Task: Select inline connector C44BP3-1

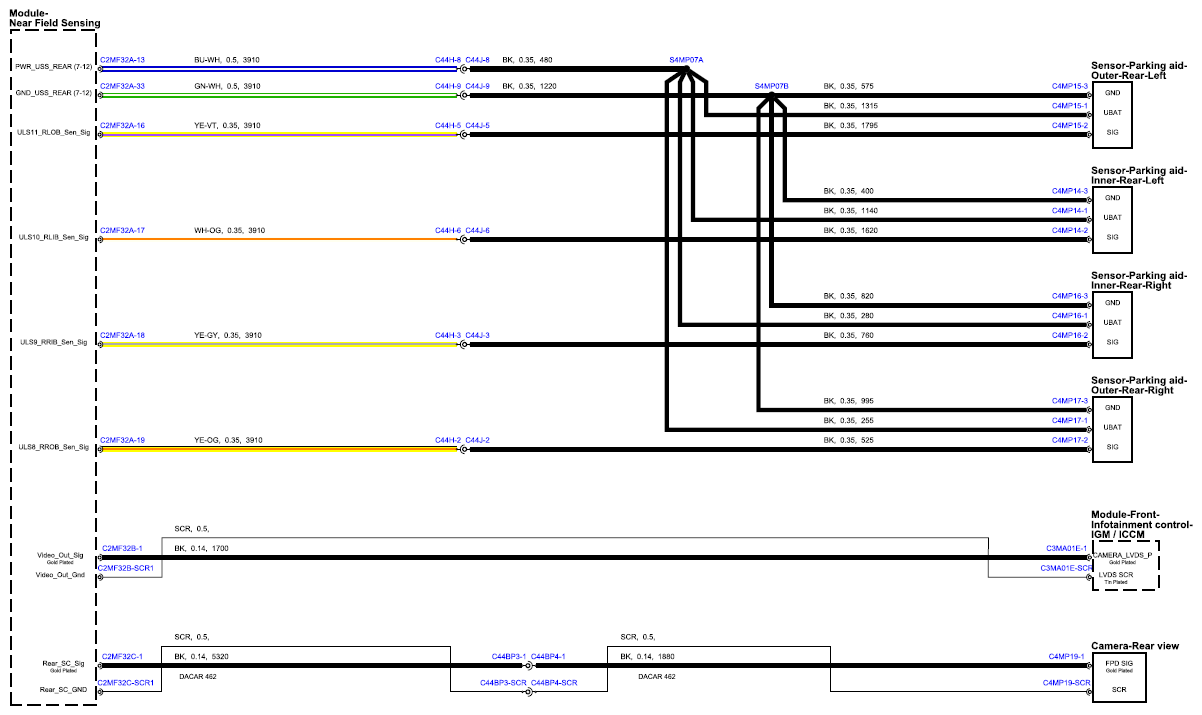Action: click(x=509, y=656)
